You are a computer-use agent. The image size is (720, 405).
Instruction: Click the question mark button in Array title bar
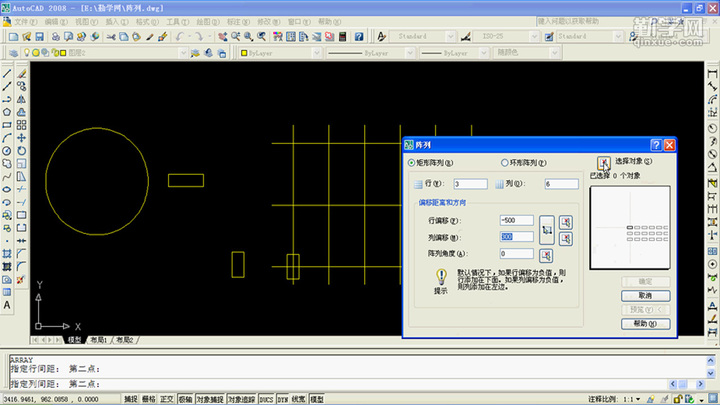tap(656, 145)
